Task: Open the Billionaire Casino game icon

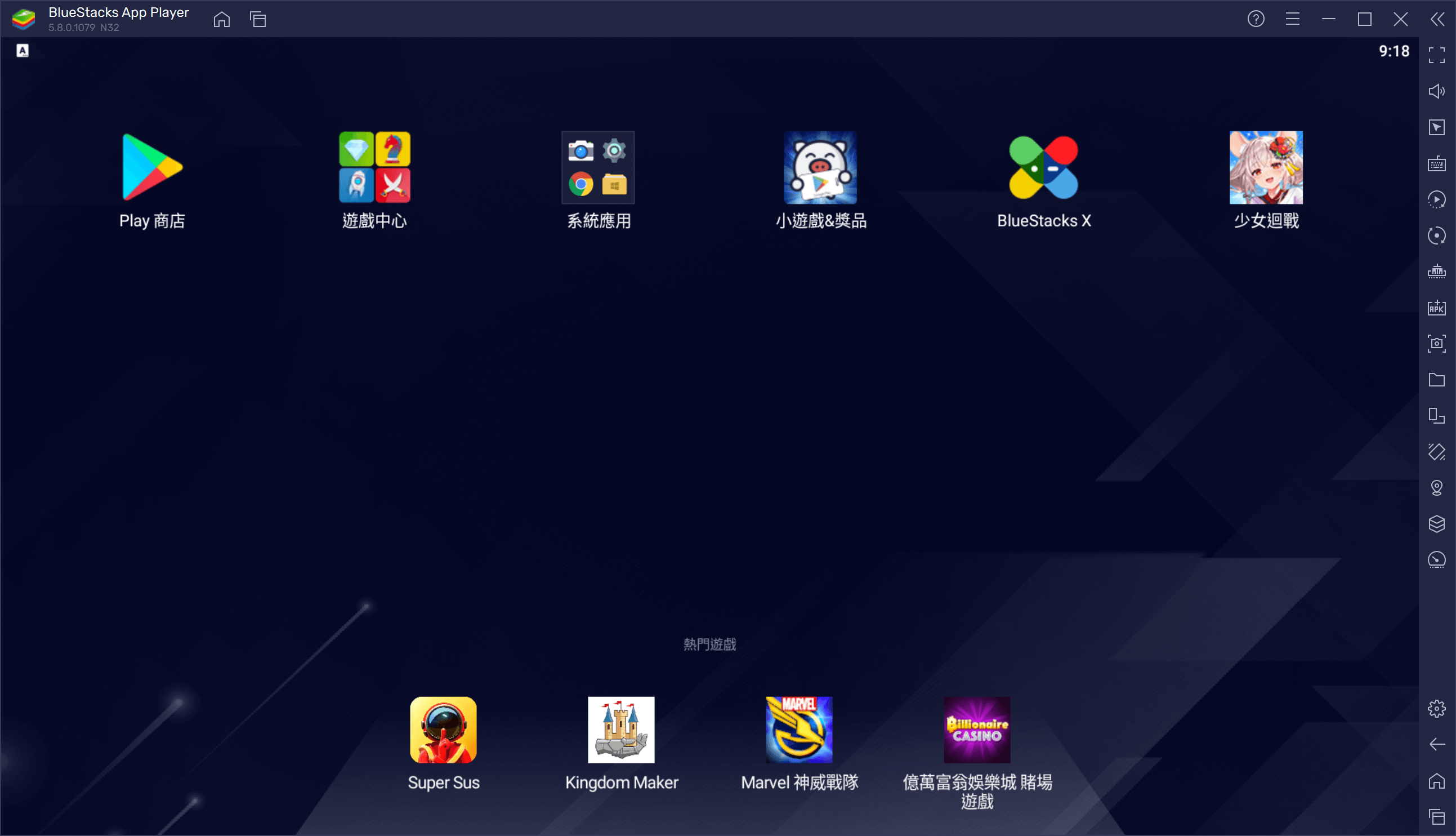Action: tap(977, 730)
